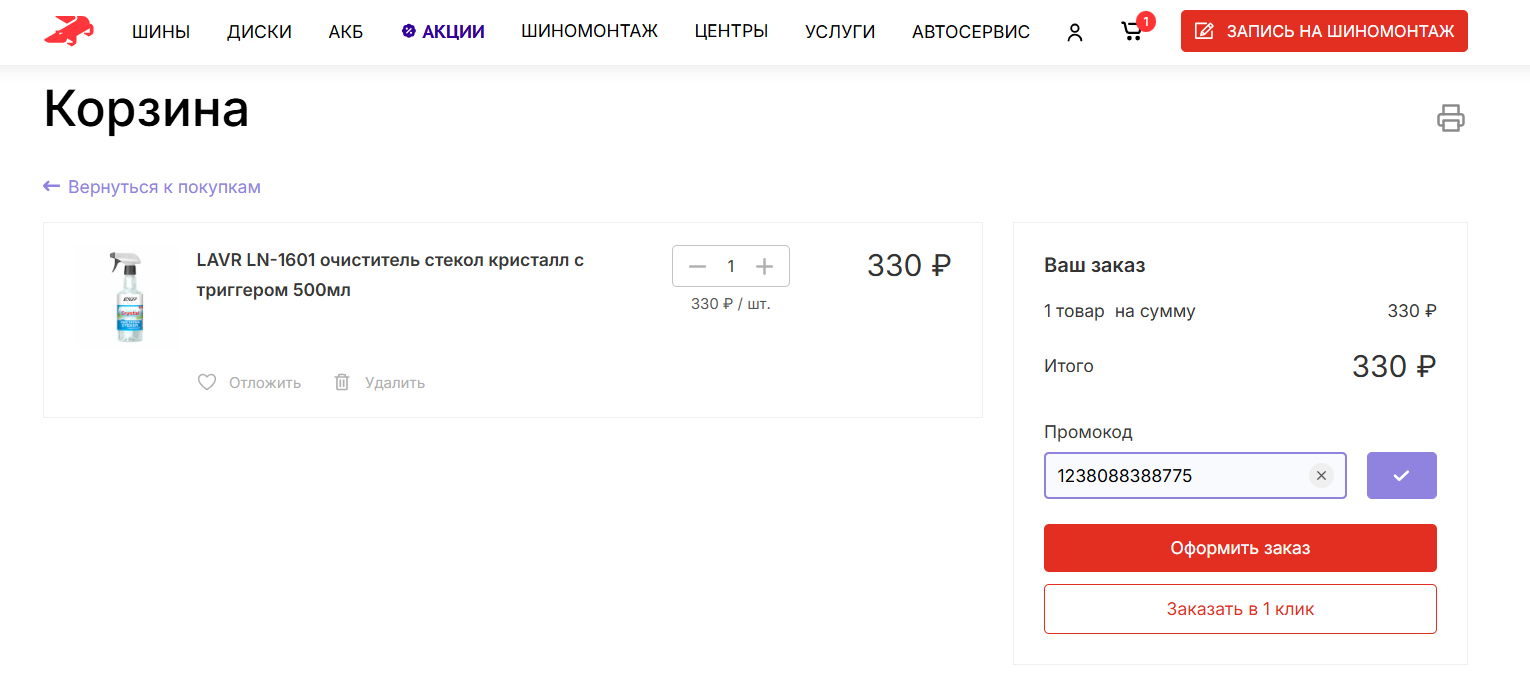Click ЗАПИСЬ НА ШИНОМОНТАЖ button
This screenshot has height=674, width=1530.
(1324, 31)
